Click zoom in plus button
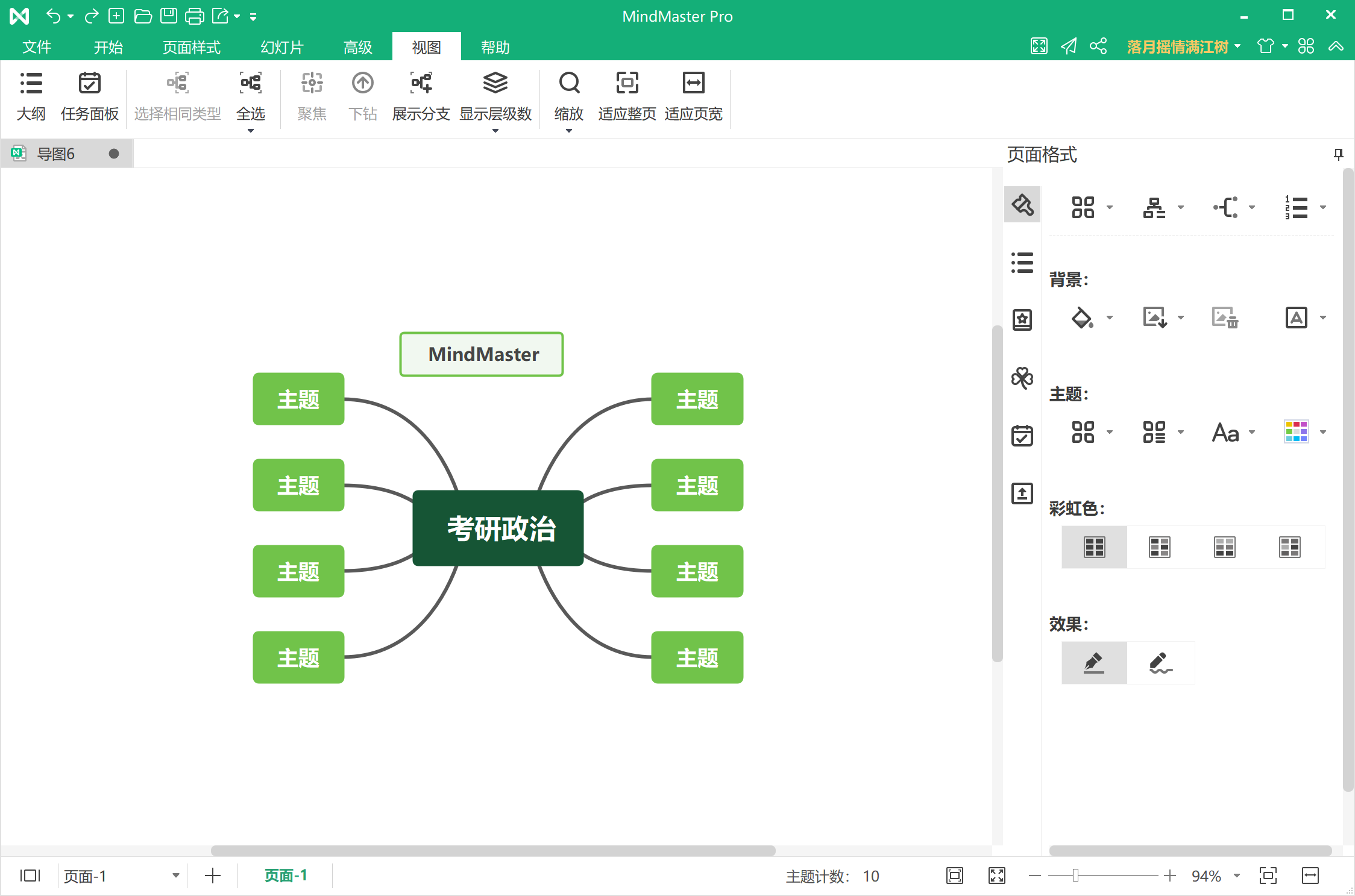This screenshot has height=896, width=1355. [1170, 876]
